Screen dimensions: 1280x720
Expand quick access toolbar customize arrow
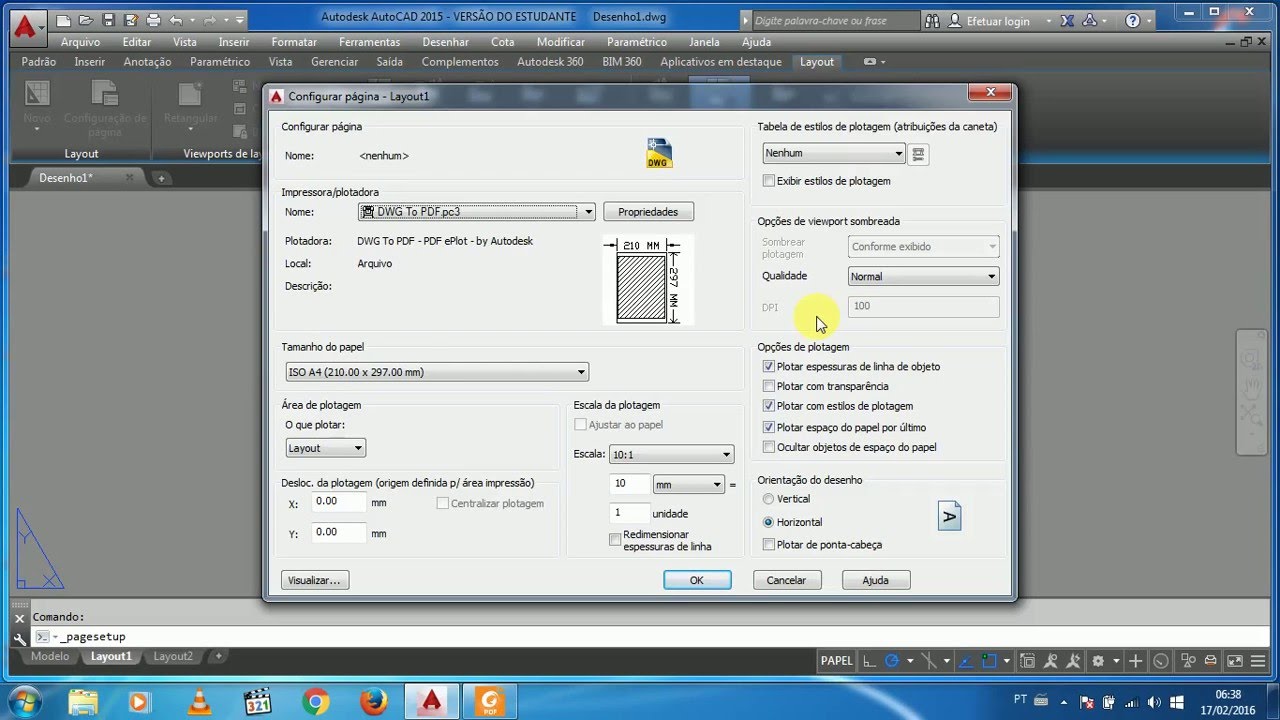pyautogui.click(x=240, y=19)
